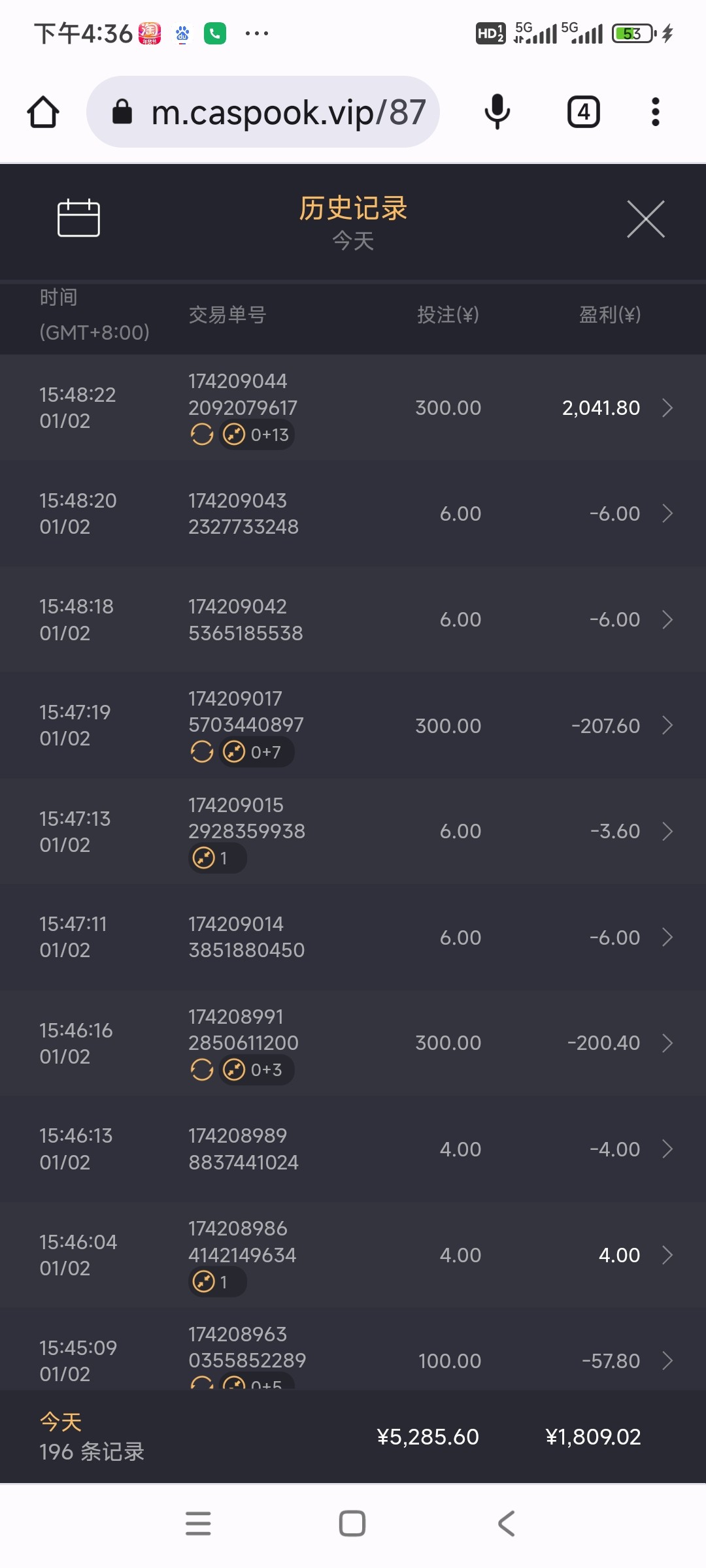Tap the badge labeled 1 on 15:47:13 record
Viewport: 706px width, 1568px height.
tap(217, 858)
